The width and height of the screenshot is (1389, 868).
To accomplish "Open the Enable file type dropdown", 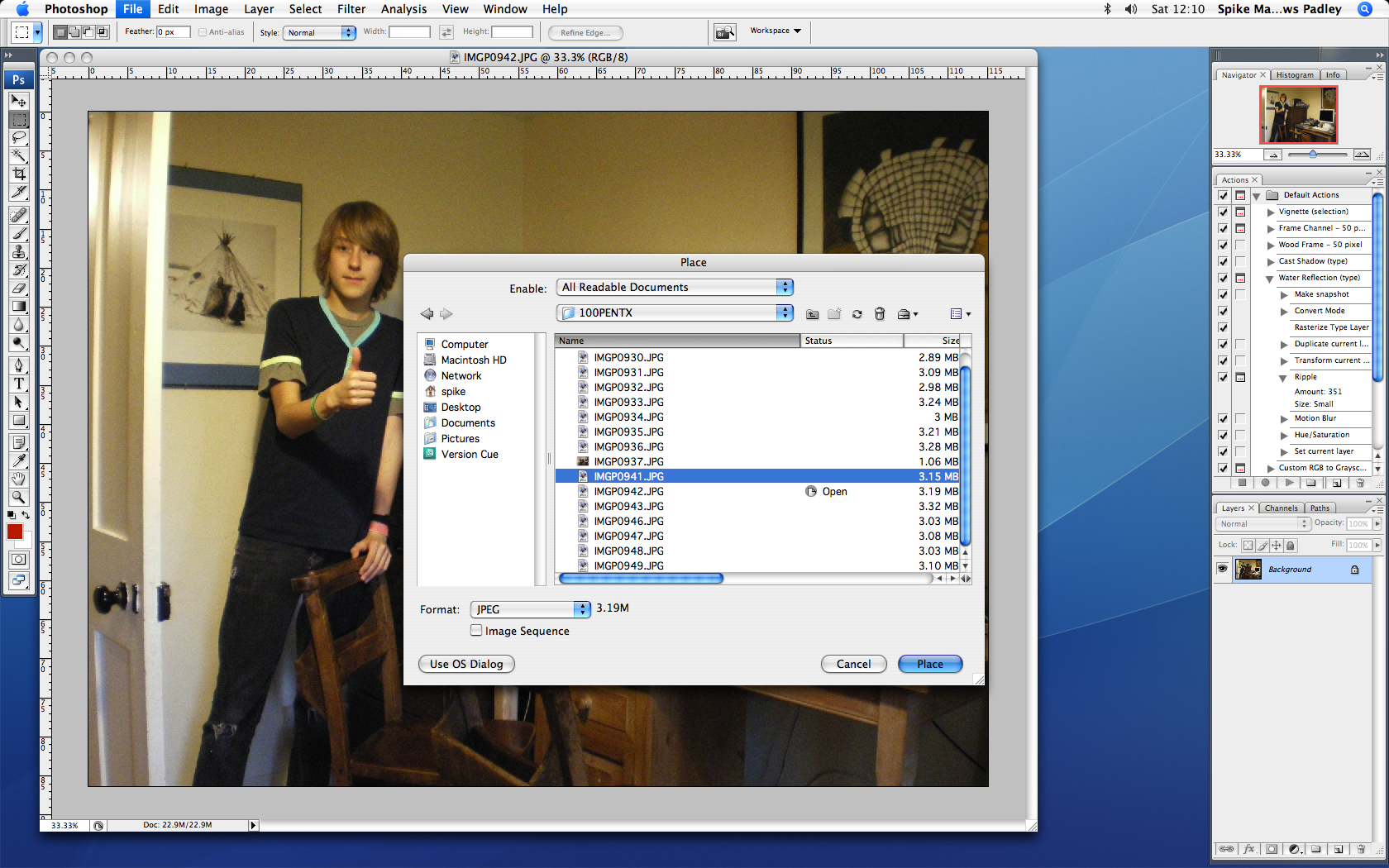I will (675, 287).
